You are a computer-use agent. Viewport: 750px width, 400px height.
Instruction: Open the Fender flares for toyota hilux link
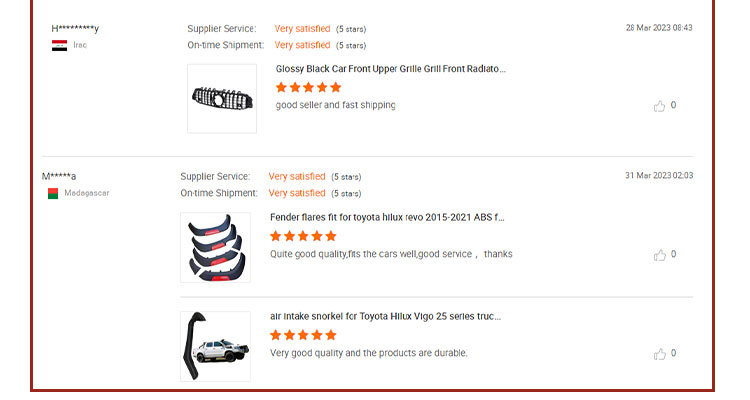pos(387,217)
